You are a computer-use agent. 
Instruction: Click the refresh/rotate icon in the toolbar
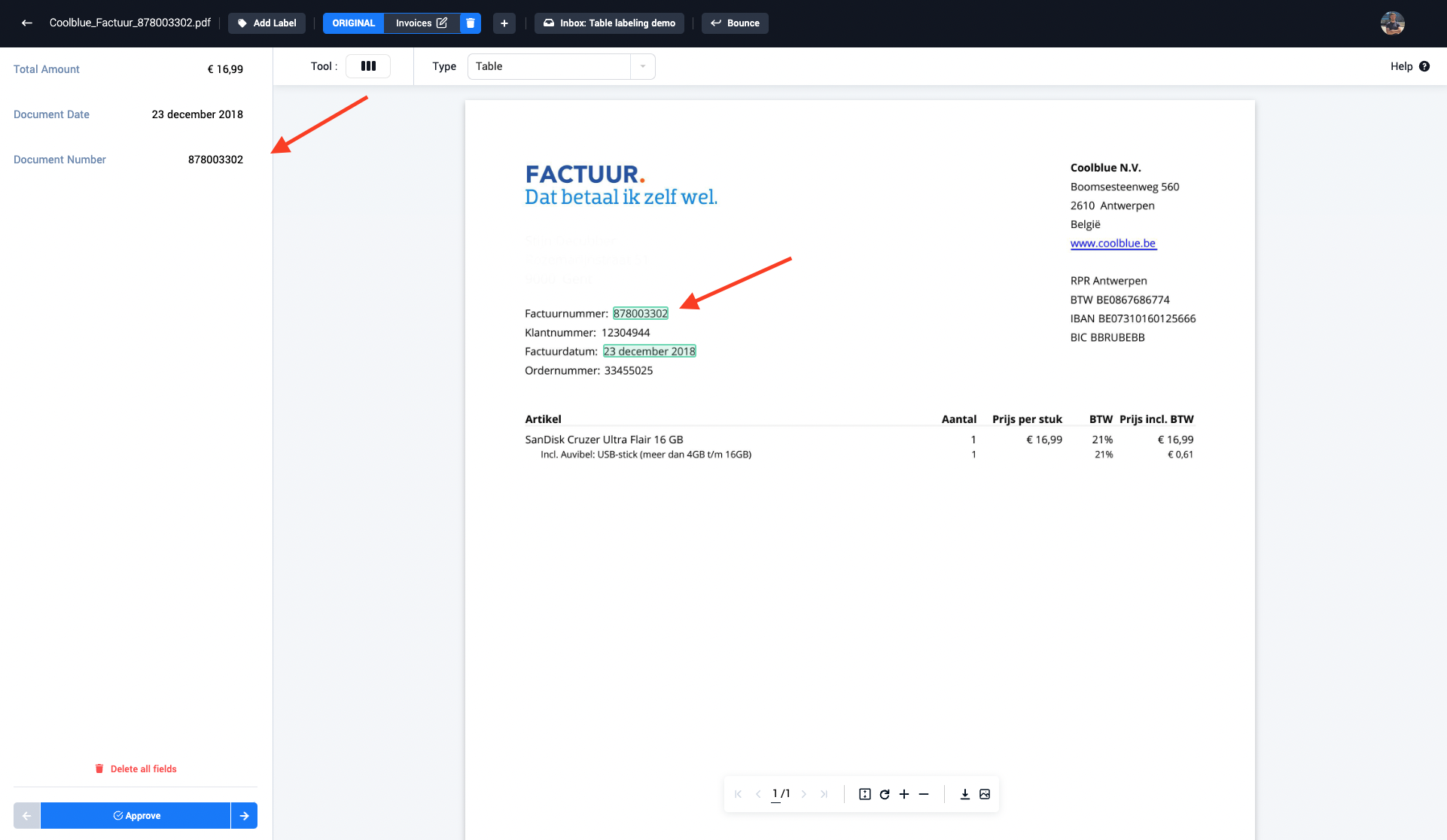point(884,794)
